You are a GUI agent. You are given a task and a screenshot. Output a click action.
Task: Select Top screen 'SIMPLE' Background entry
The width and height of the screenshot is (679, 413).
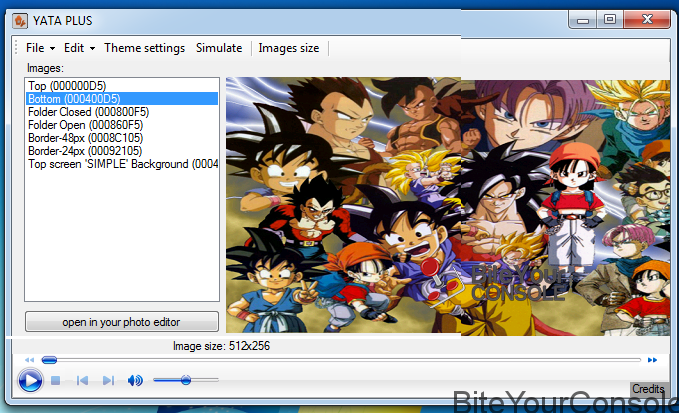pyautogui.click(x=122, y=164)
